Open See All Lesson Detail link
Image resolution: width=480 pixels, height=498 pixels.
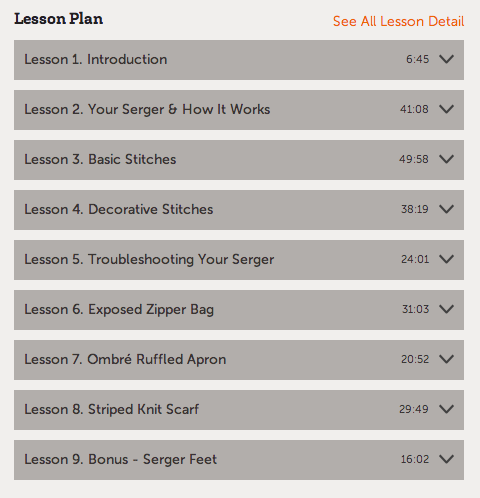[398, 21]
